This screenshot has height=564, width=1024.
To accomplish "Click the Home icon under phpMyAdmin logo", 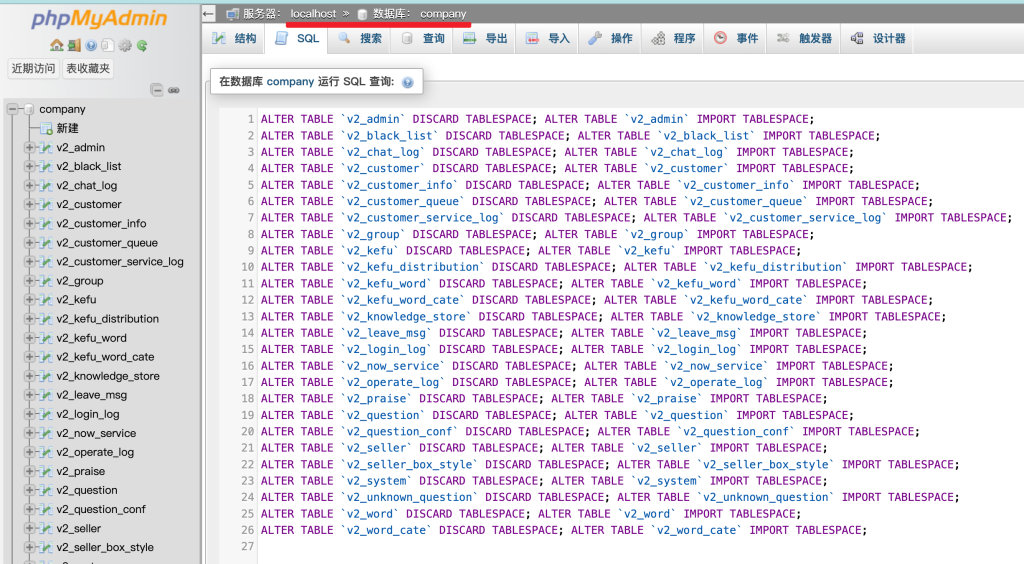I will pos(57,46).
